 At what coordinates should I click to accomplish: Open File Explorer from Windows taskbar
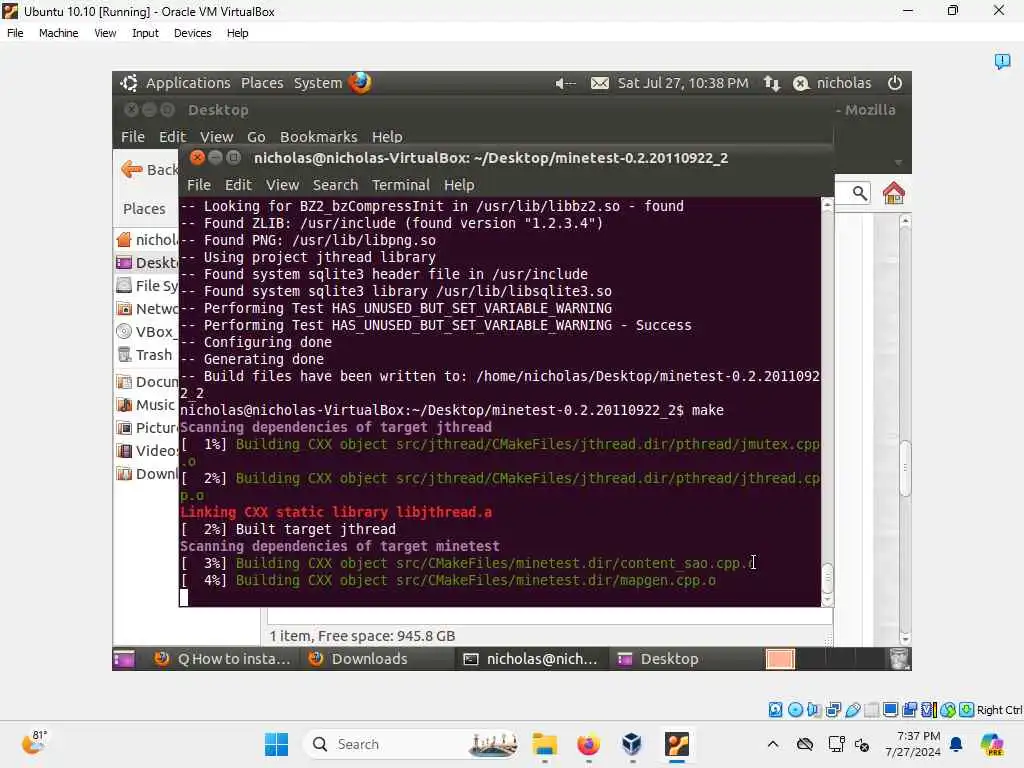point(544,744)
